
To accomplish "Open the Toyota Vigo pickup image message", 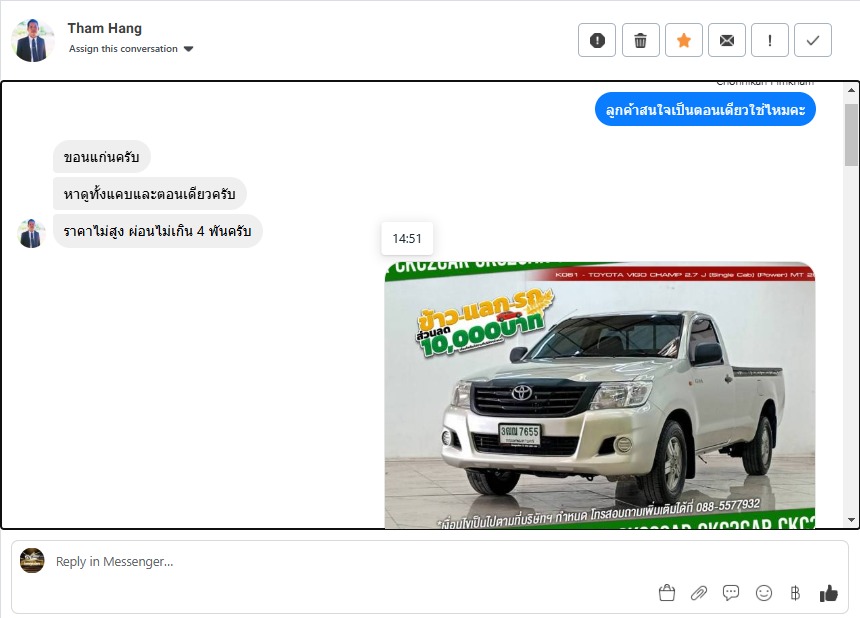I will 600,395.
